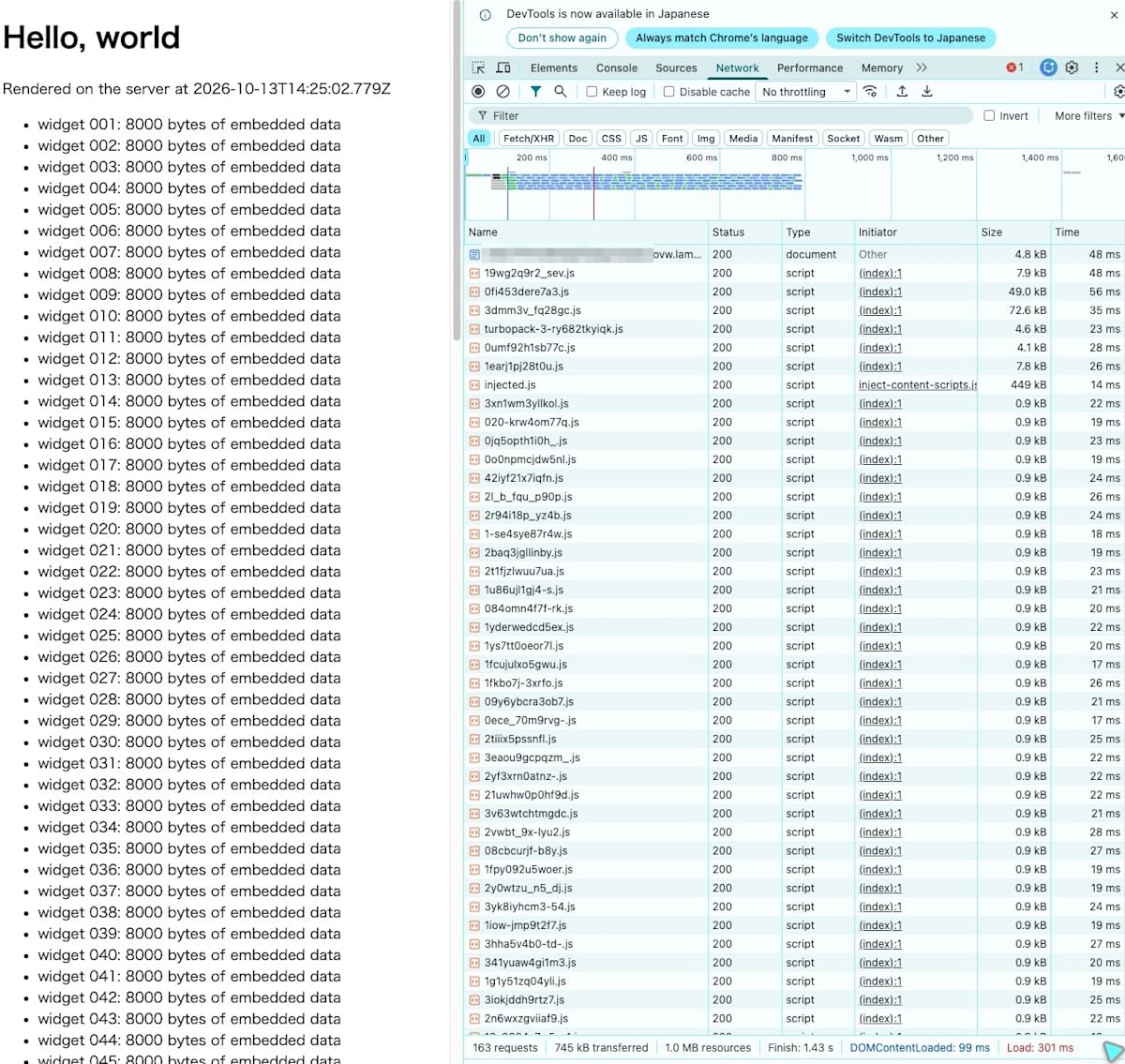Select the Other filter chip
1125x1064 pixels.
[931, 138]
